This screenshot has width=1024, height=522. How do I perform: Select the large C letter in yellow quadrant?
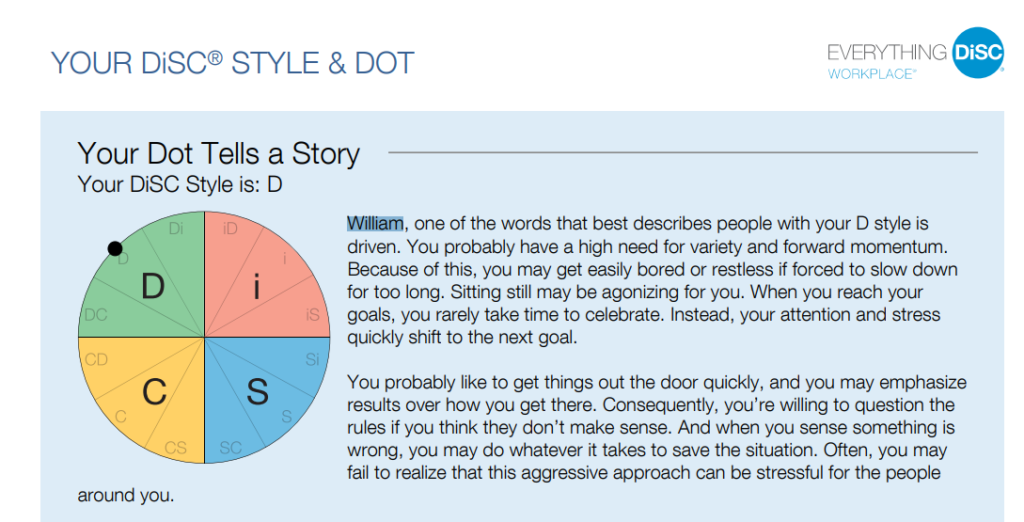[x=153, y=391]
